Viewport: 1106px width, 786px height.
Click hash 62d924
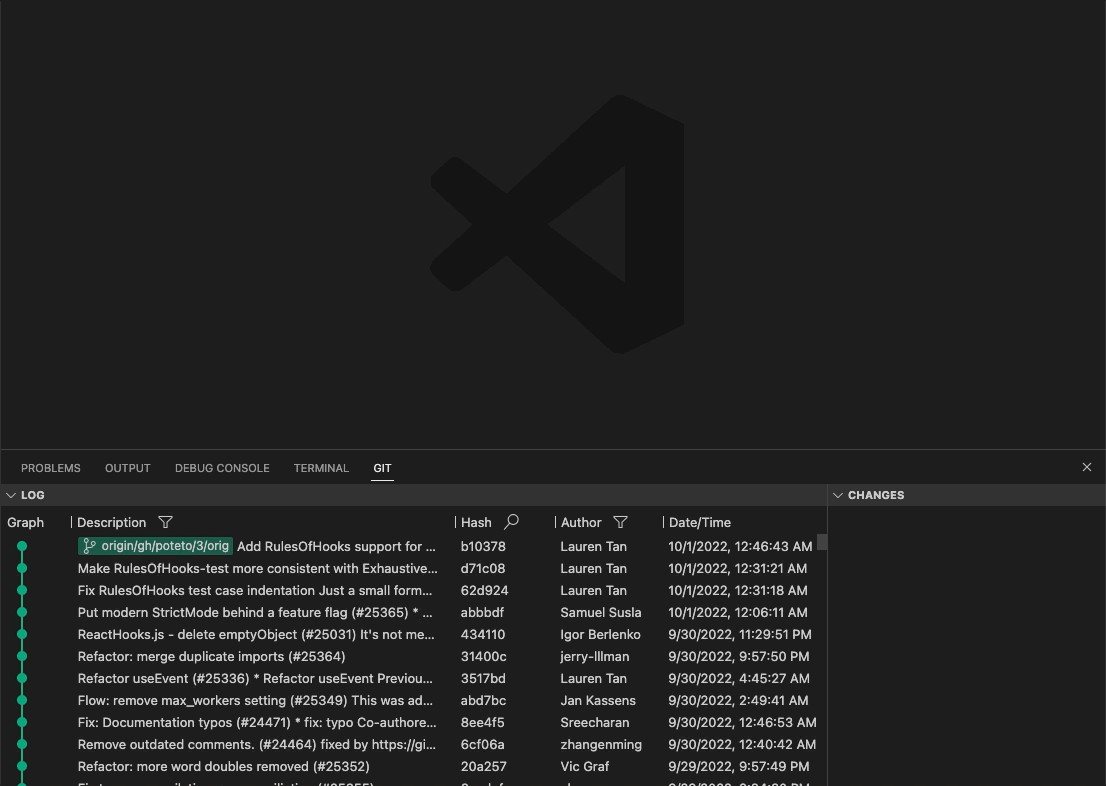[485, 590]
